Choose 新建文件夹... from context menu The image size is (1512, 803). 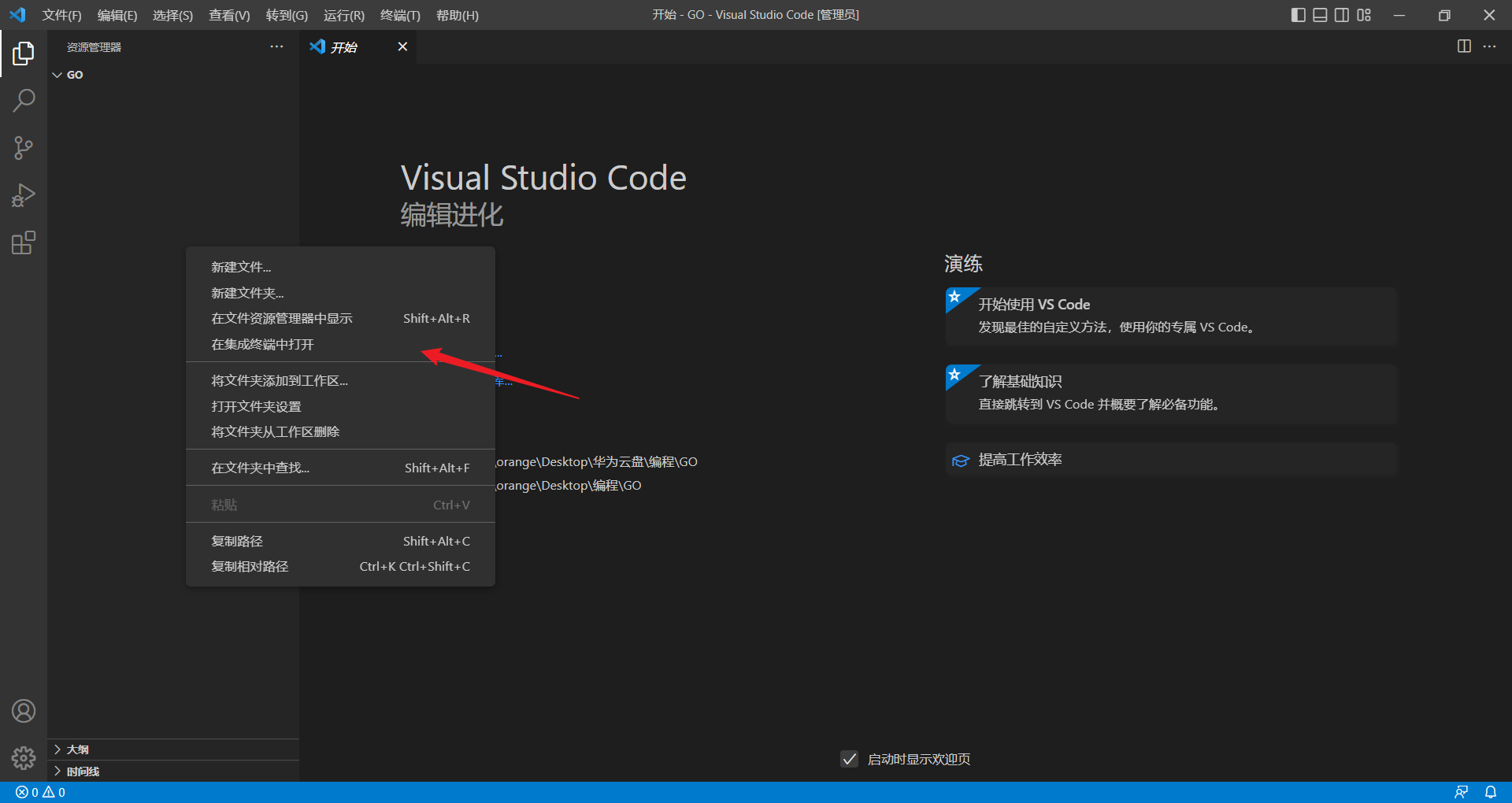click(x=340, y=293)
